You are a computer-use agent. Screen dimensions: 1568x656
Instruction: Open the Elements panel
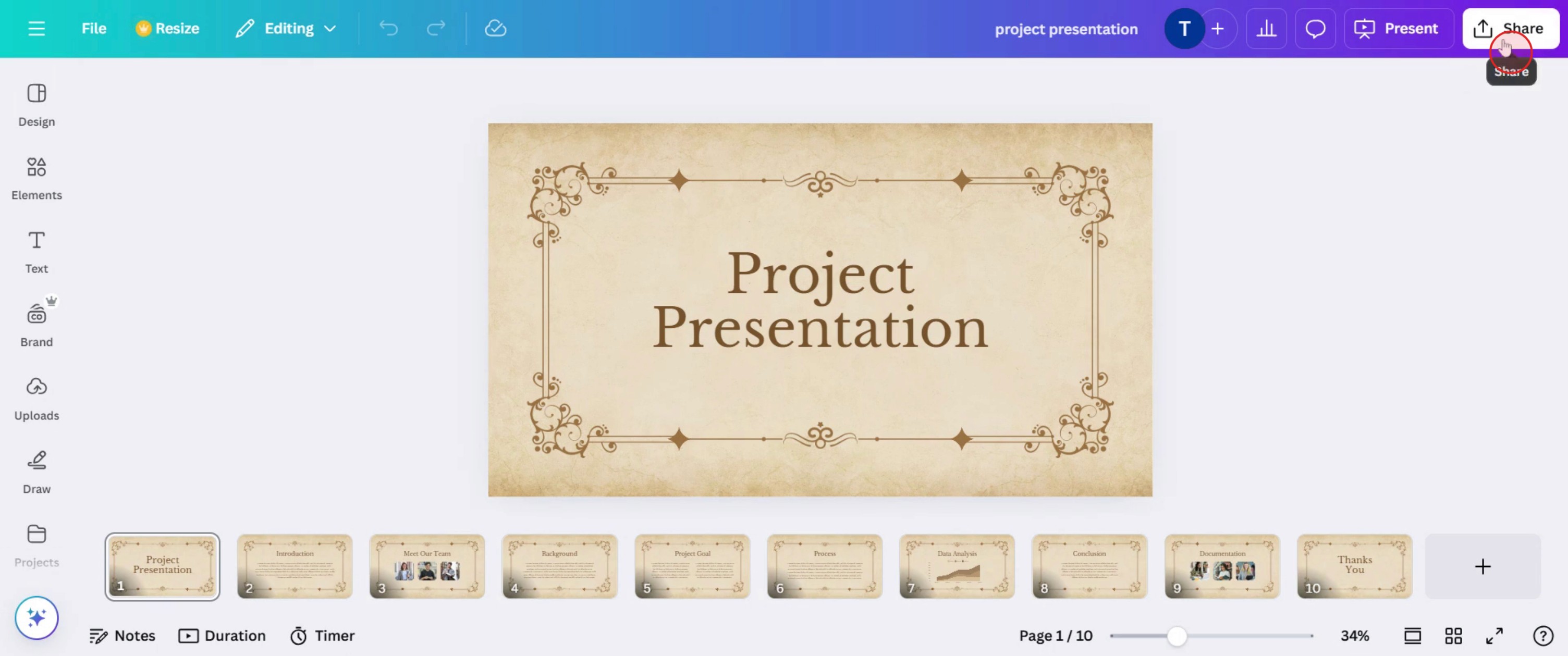point(36,178)
